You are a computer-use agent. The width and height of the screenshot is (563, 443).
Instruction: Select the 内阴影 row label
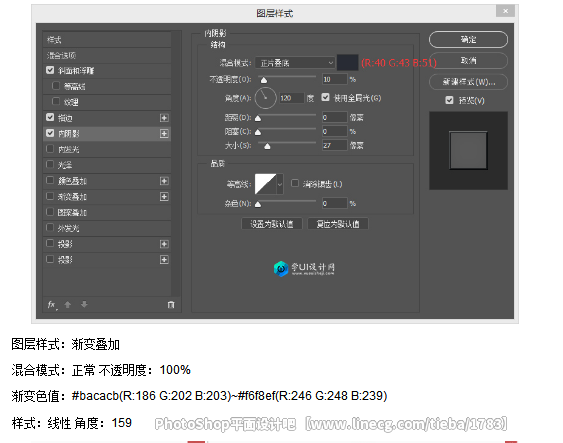click(x=69, y=134)
